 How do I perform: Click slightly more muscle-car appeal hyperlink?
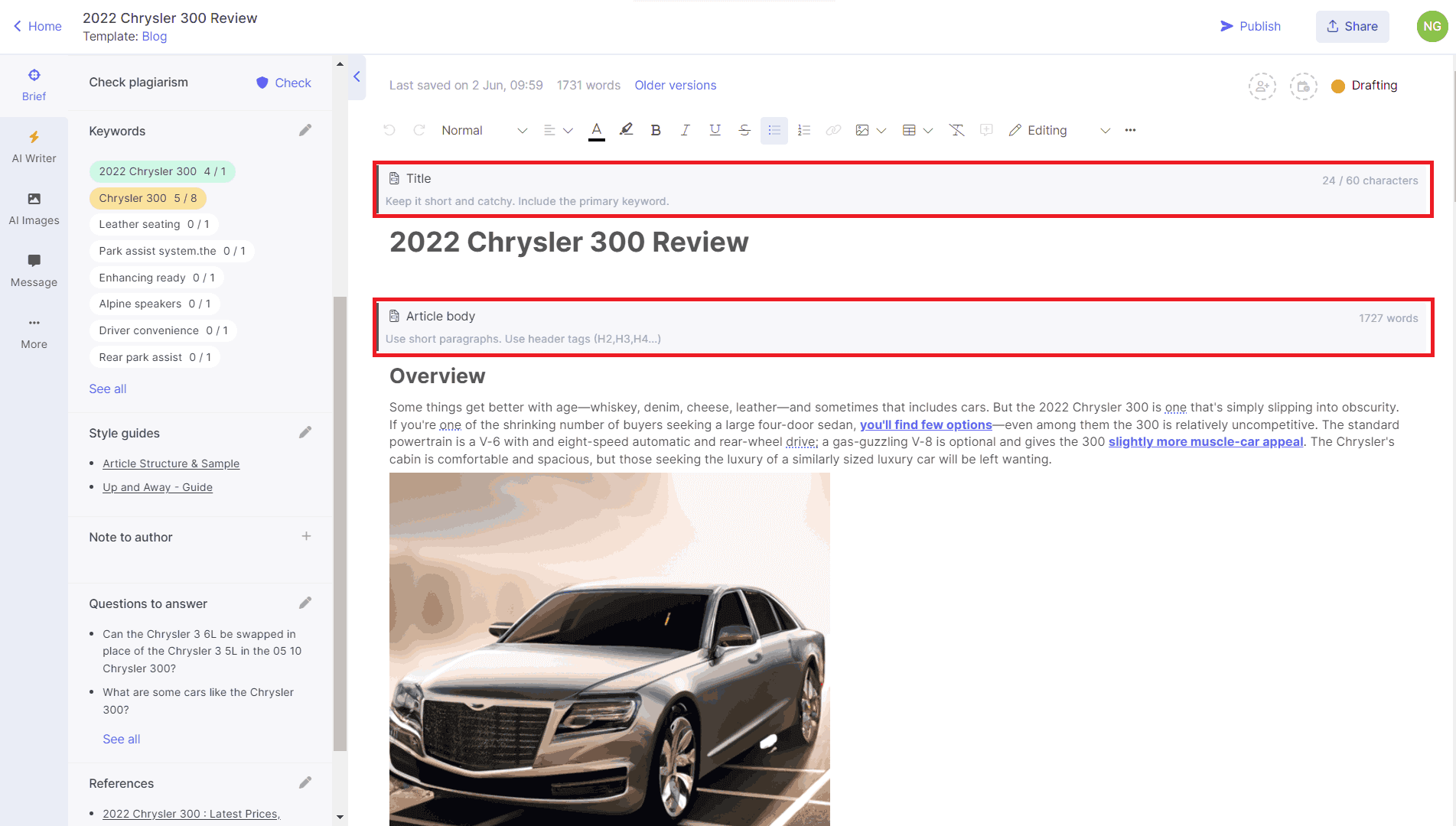tap(1206, 441)
